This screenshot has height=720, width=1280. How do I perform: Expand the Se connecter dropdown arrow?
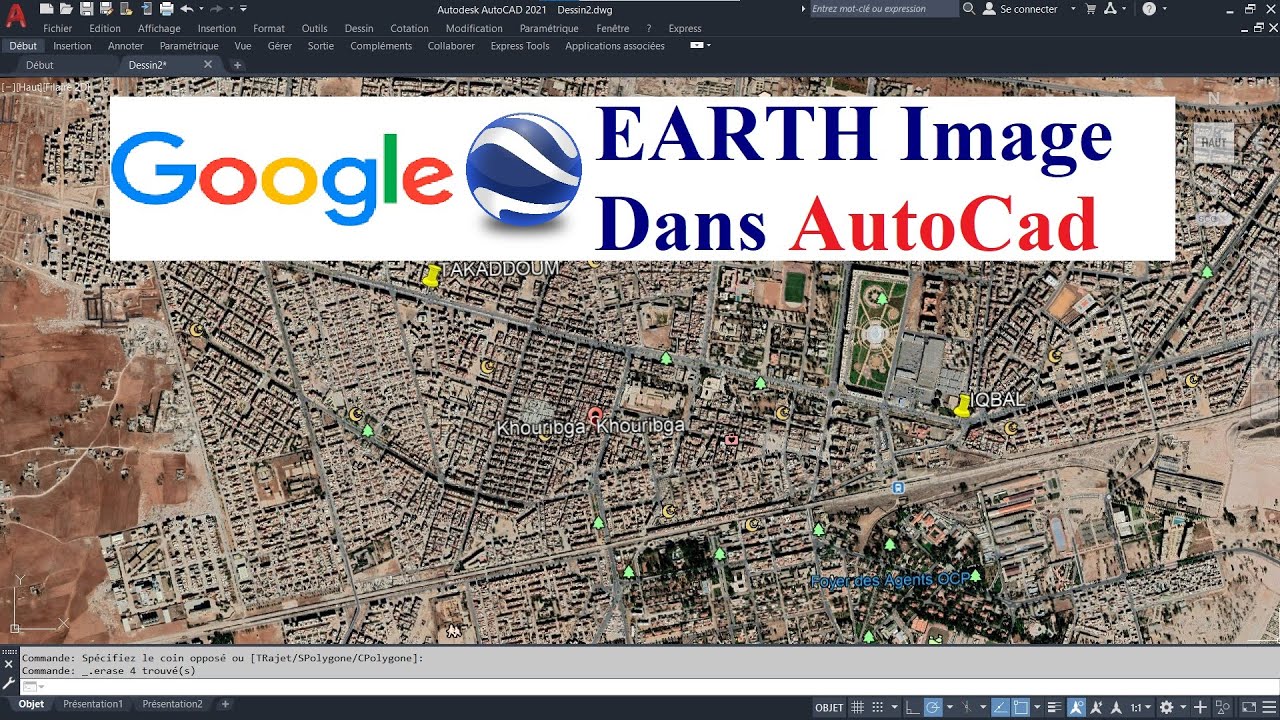coord(1073,9)
